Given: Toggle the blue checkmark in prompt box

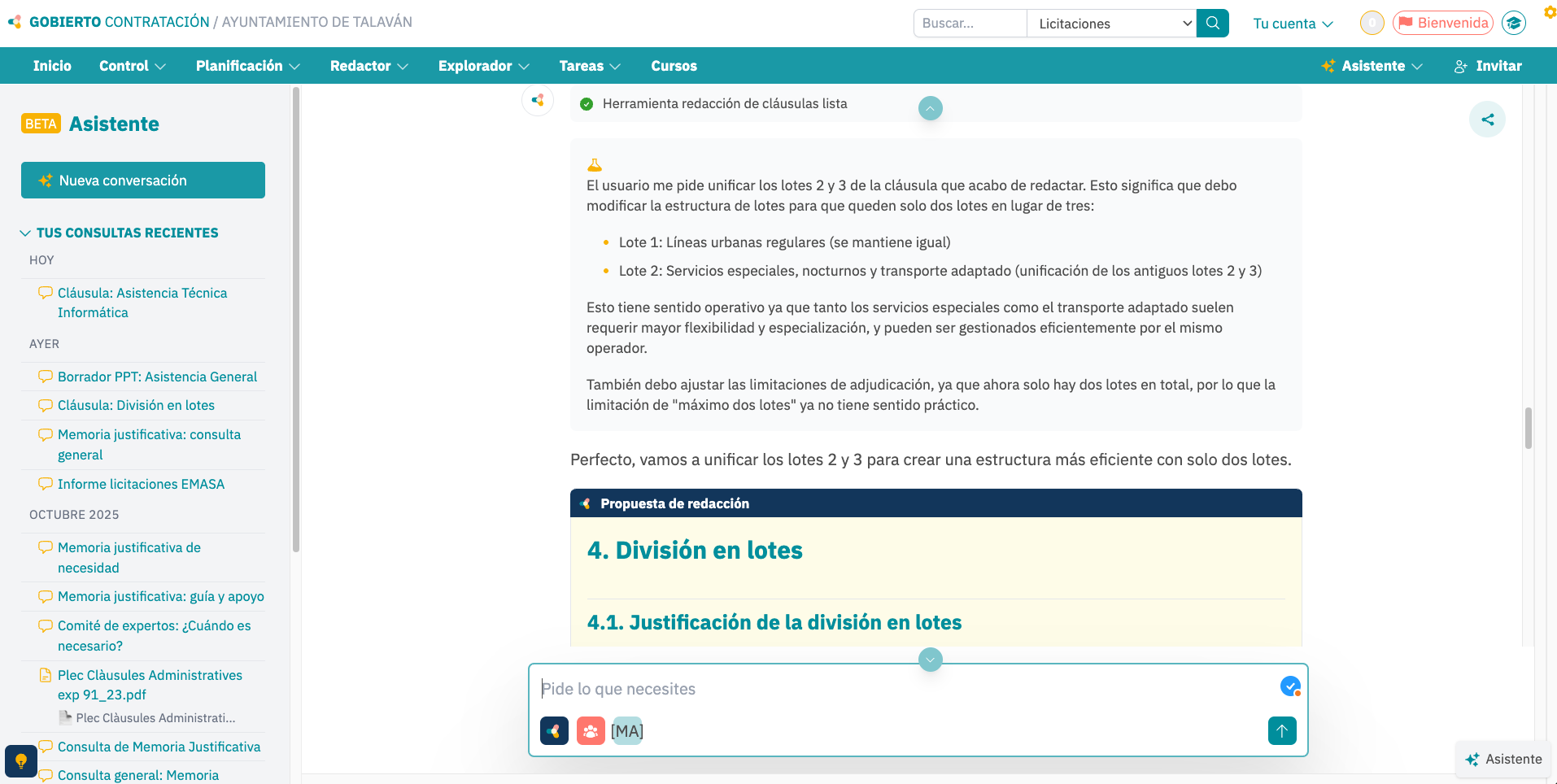Looking at the screenshot, I should pos(1289,686).
